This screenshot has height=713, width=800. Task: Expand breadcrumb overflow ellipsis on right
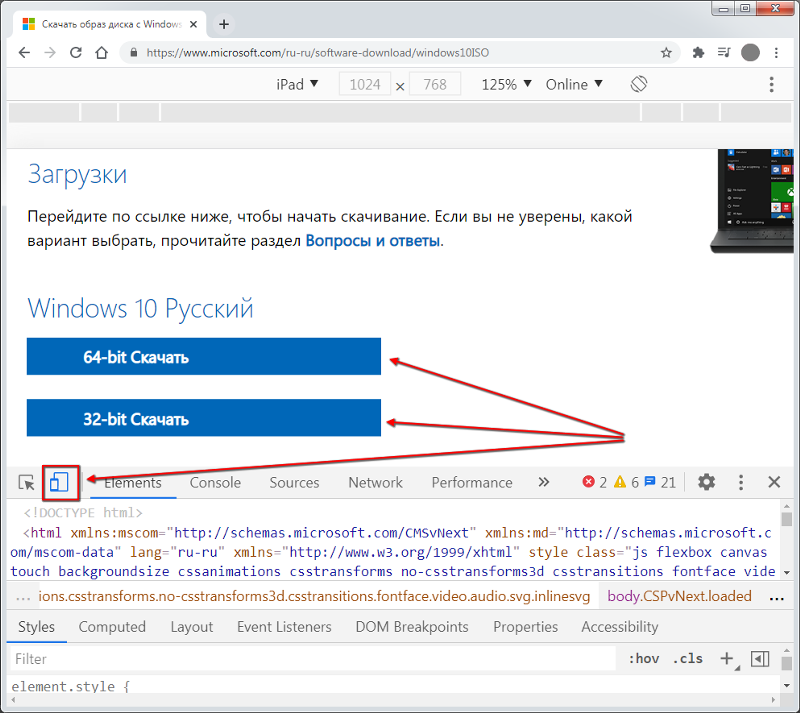point(777,597)
